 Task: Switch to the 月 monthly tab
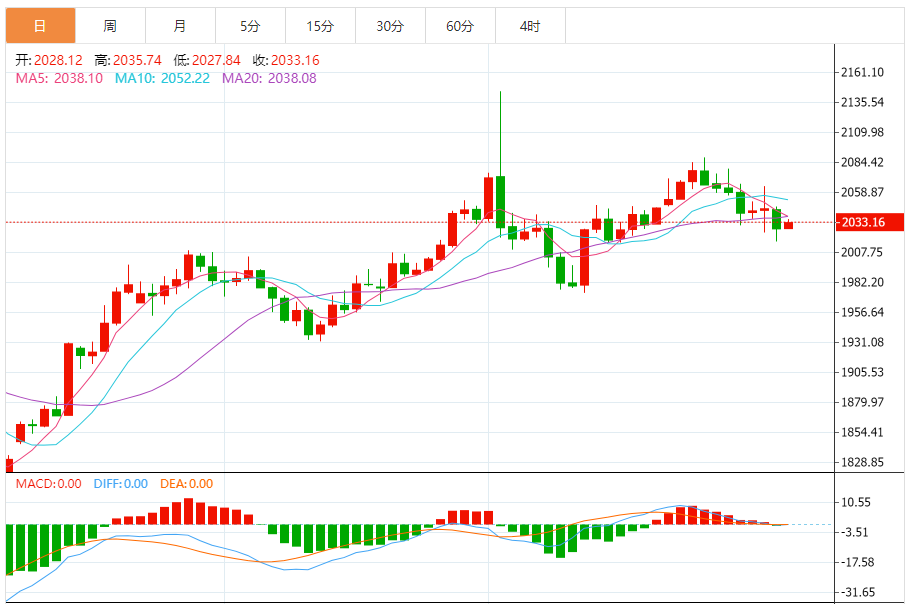pos(180,26)
